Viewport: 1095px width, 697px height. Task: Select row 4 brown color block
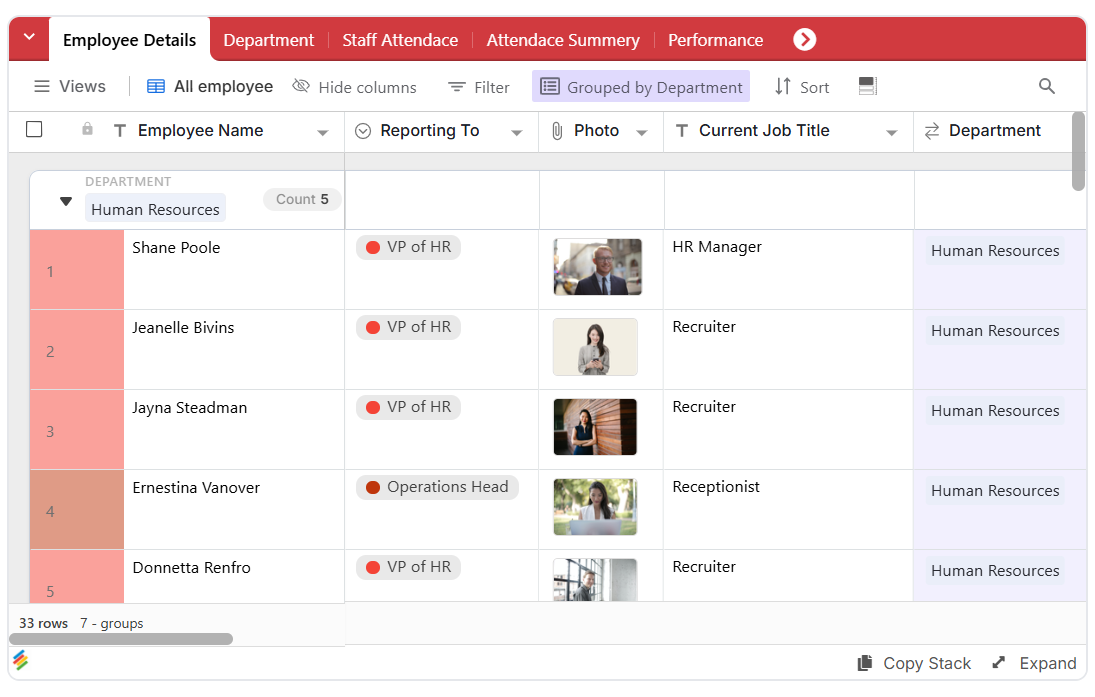(77, 509)
